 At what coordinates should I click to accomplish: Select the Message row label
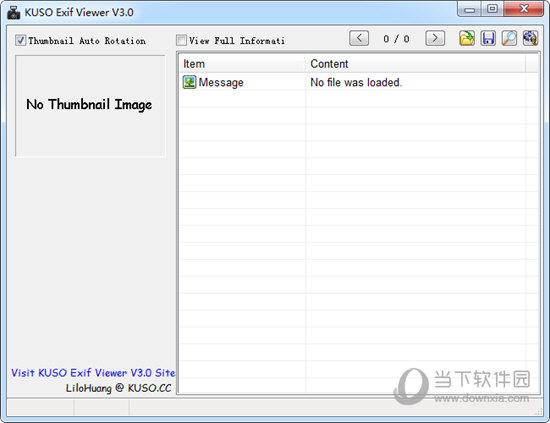[221, 82]
